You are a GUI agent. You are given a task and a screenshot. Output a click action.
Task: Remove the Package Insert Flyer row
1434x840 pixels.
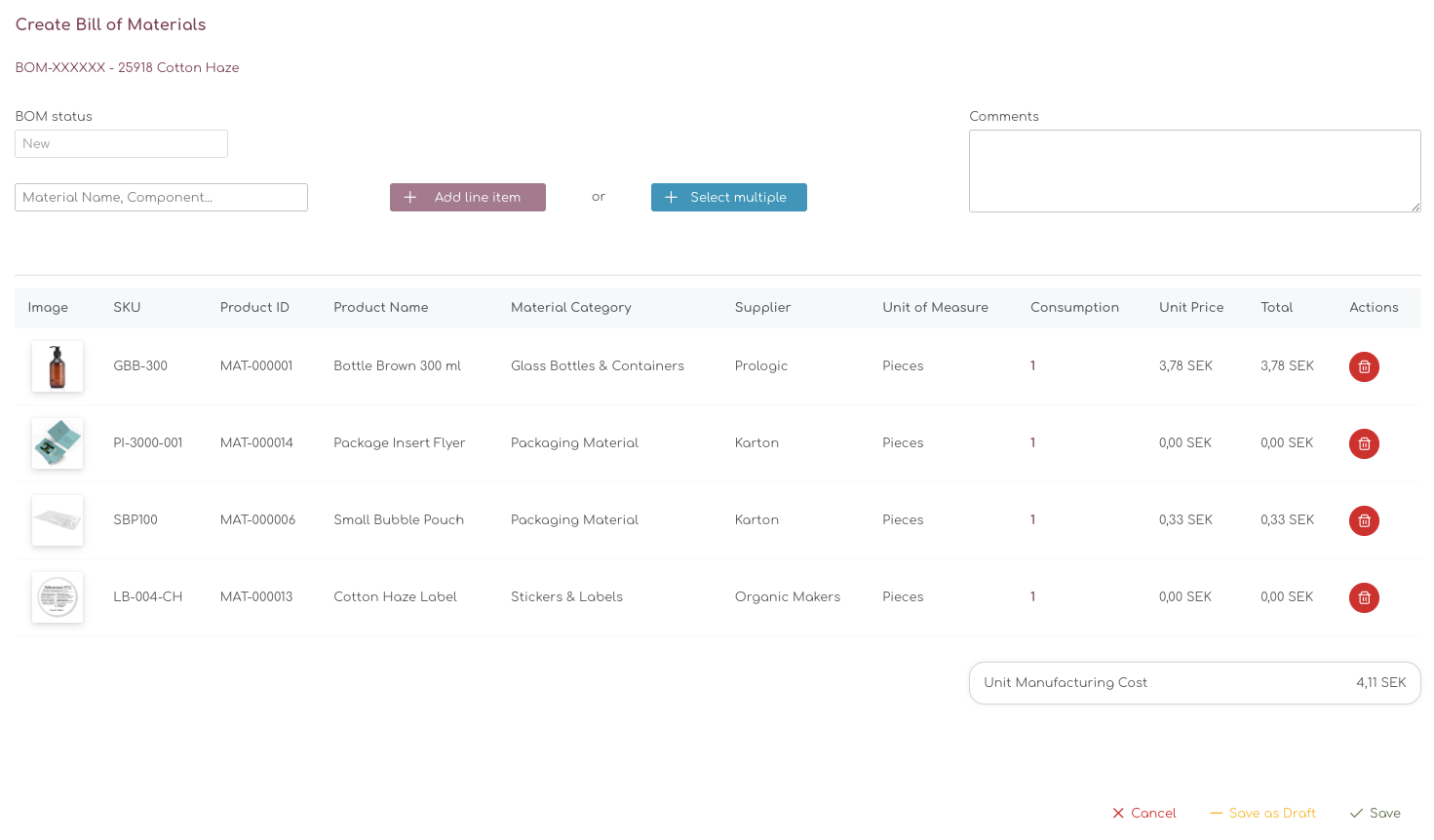[1364, 443]
